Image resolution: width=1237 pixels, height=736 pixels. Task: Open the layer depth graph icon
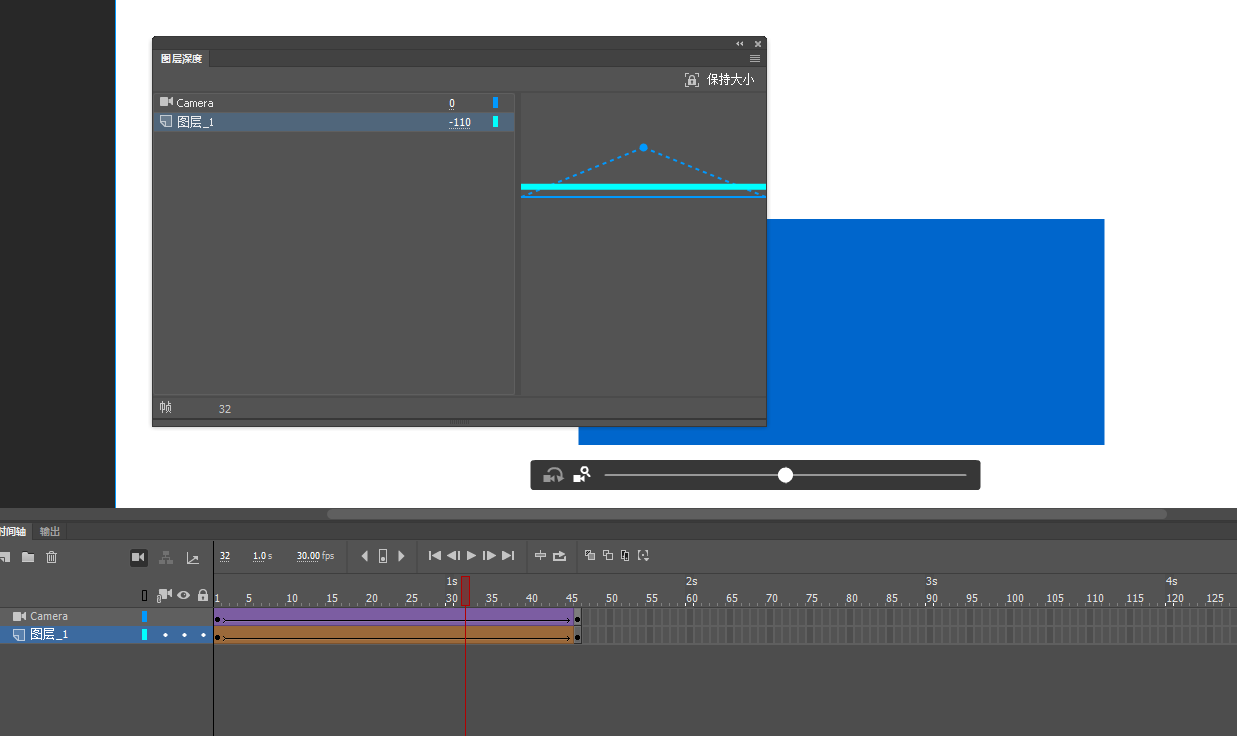(193, 558)
